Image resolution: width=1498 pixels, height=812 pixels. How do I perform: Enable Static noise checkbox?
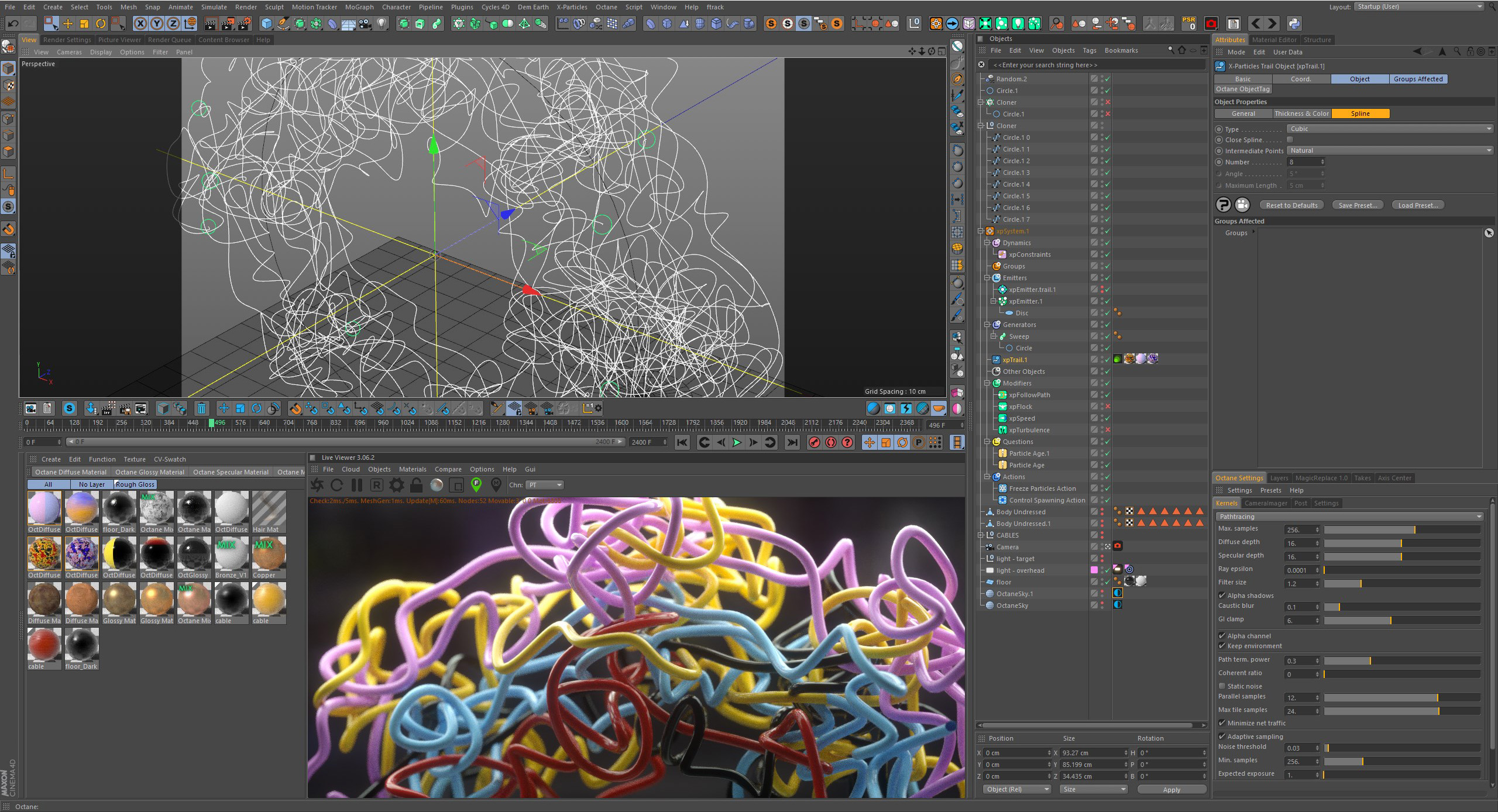(x=1222, y=686)
